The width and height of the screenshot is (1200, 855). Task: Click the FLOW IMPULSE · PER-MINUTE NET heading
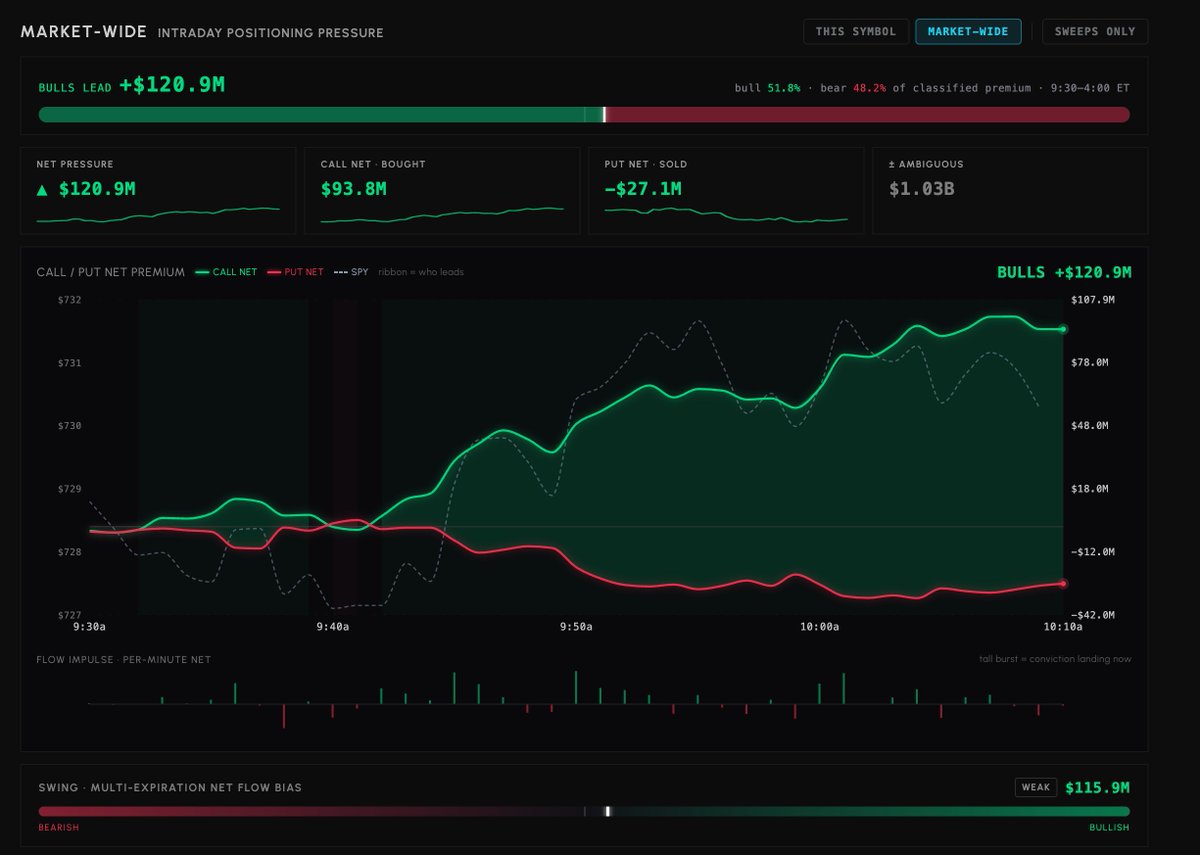pos(124,660)
